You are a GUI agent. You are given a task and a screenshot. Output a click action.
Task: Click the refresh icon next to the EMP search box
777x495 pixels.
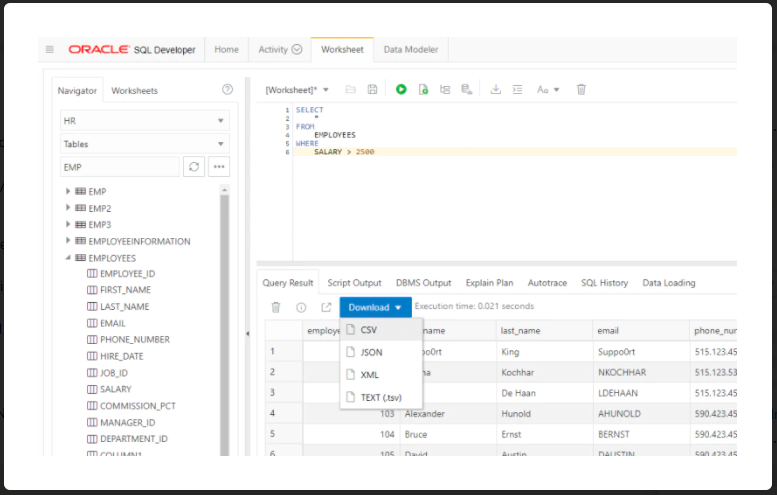point(194,166)
